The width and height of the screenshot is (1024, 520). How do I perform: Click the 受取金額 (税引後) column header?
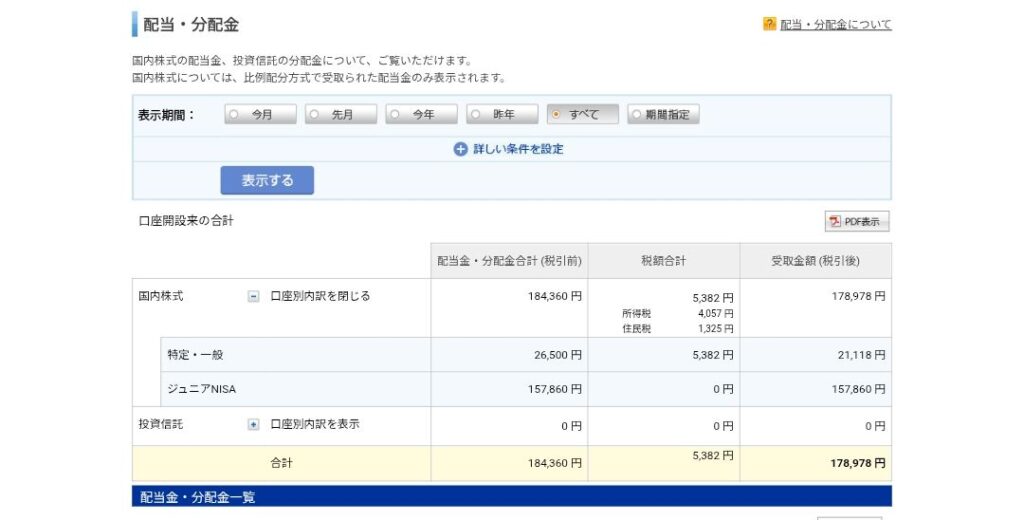click(816, 261)
